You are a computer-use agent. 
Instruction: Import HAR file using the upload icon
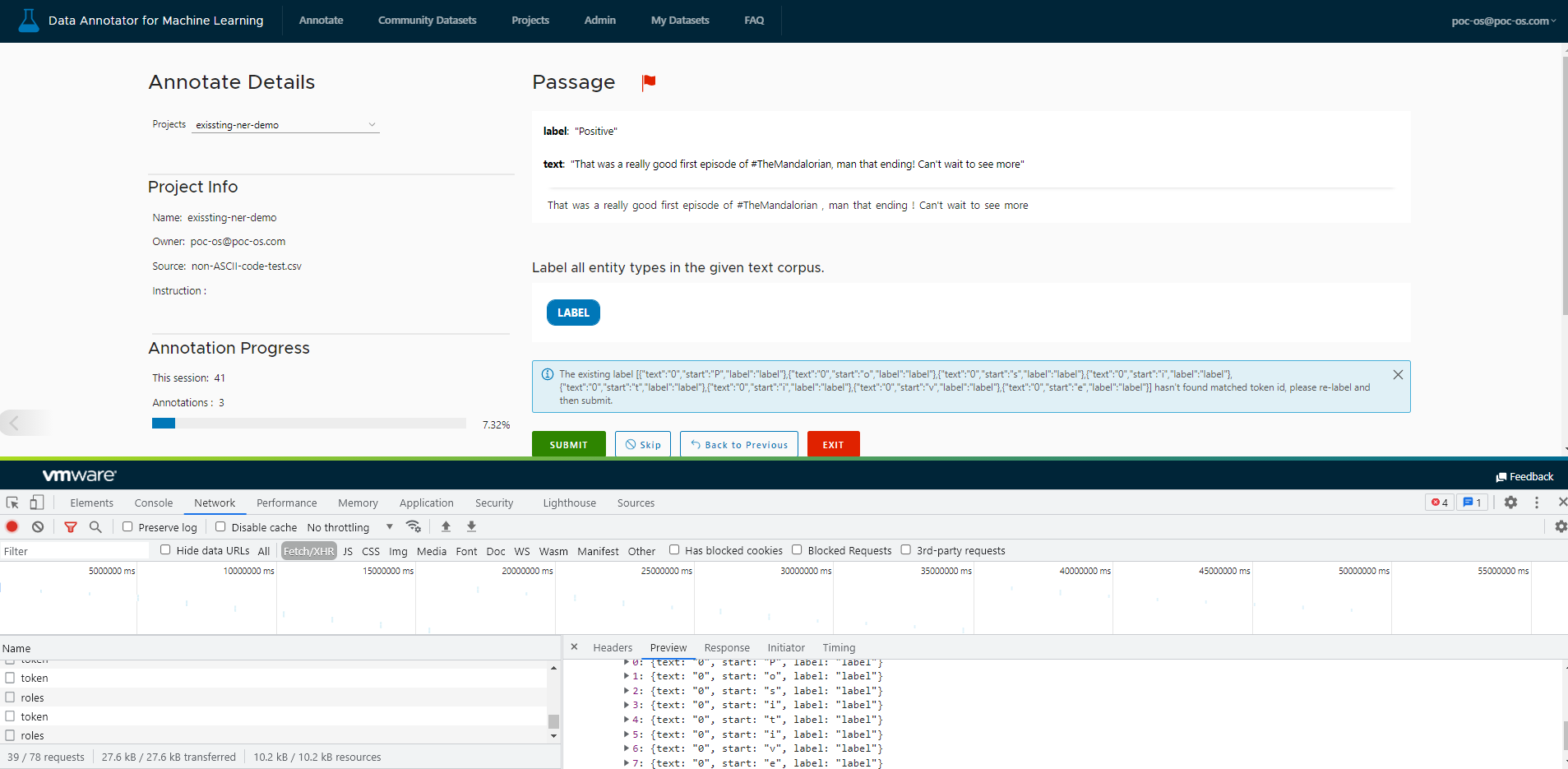click(445, 526)
